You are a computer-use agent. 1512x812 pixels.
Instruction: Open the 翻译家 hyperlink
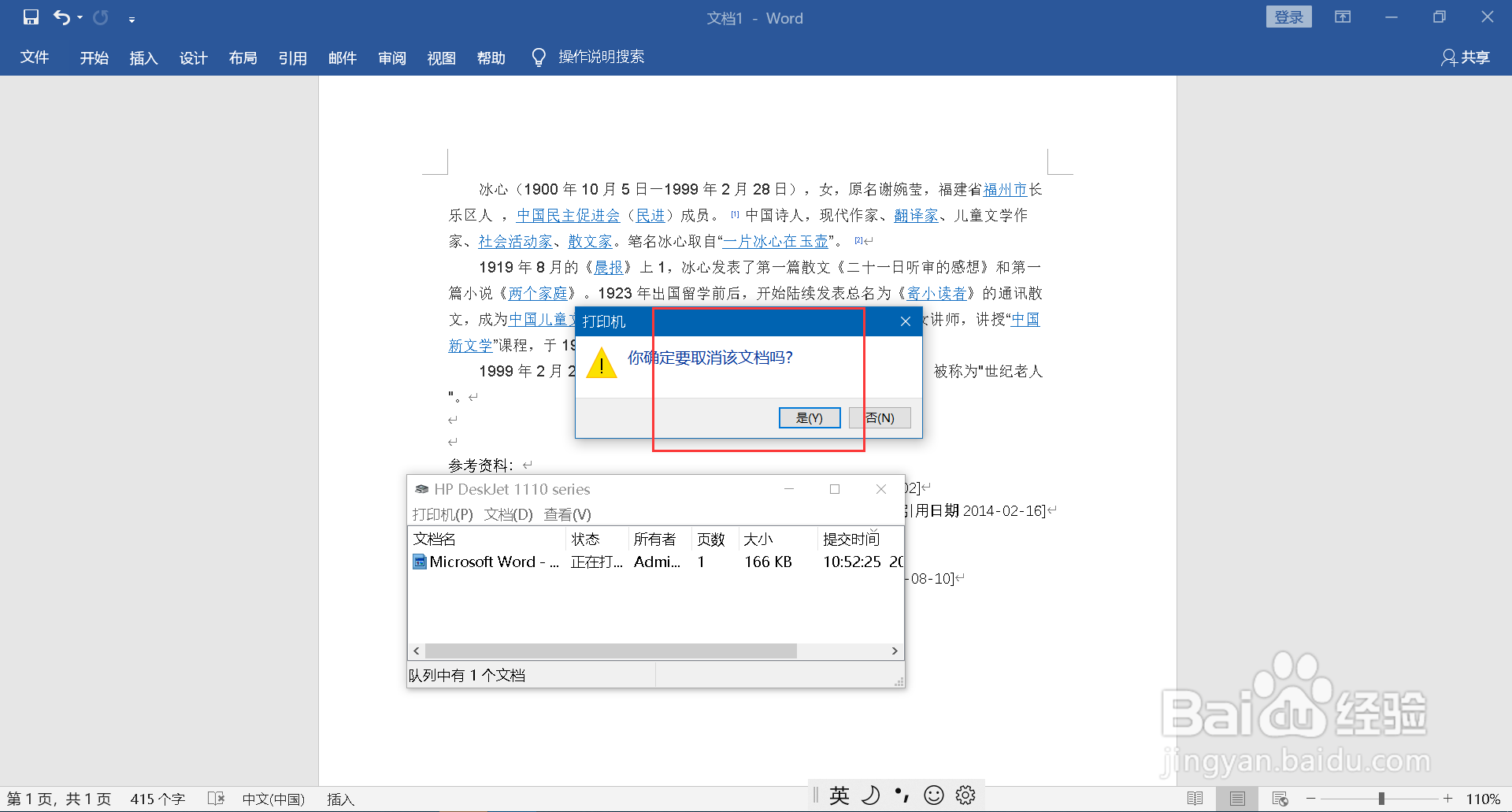click(916, 215)
